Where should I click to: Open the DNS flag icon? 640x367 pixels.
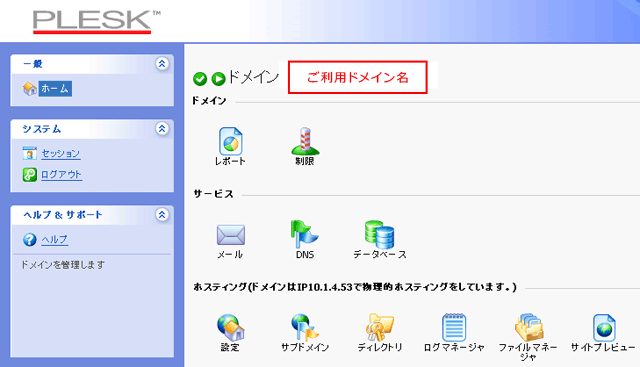[x=304, y=234]
